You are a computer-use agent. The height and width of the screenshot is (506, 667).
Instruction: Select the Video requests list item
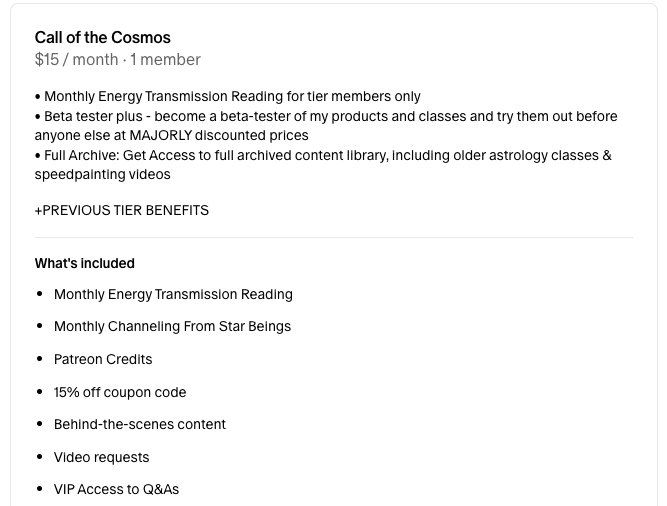[x=101, y=457]
